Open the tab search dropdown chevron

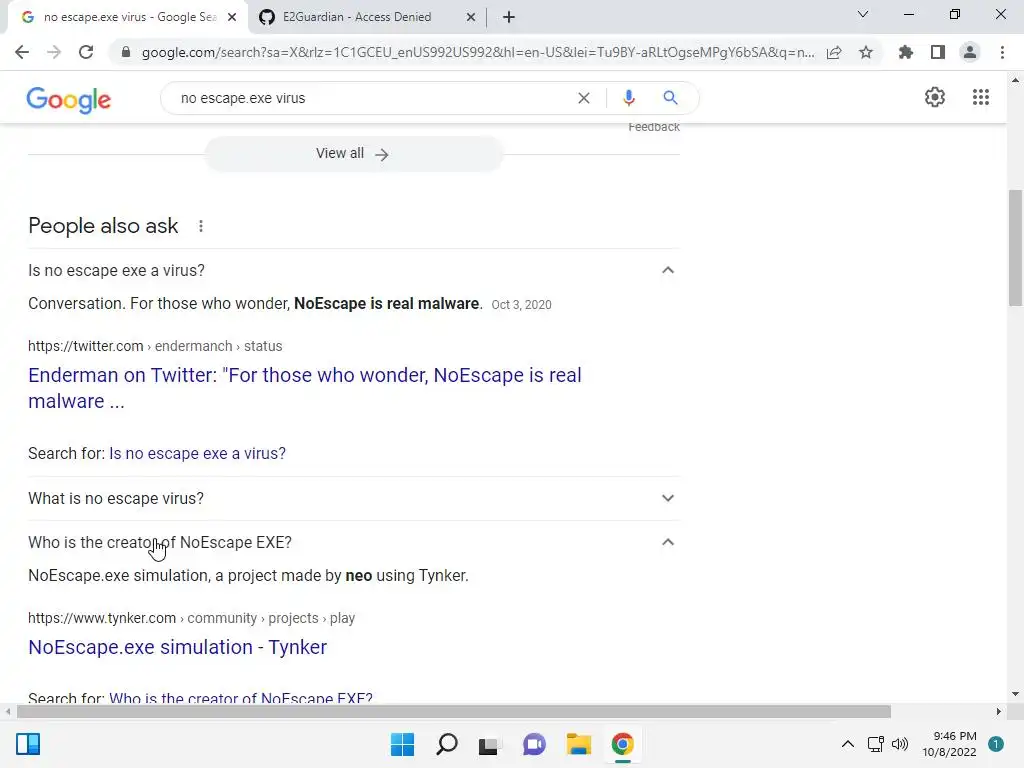pos(863,14)
